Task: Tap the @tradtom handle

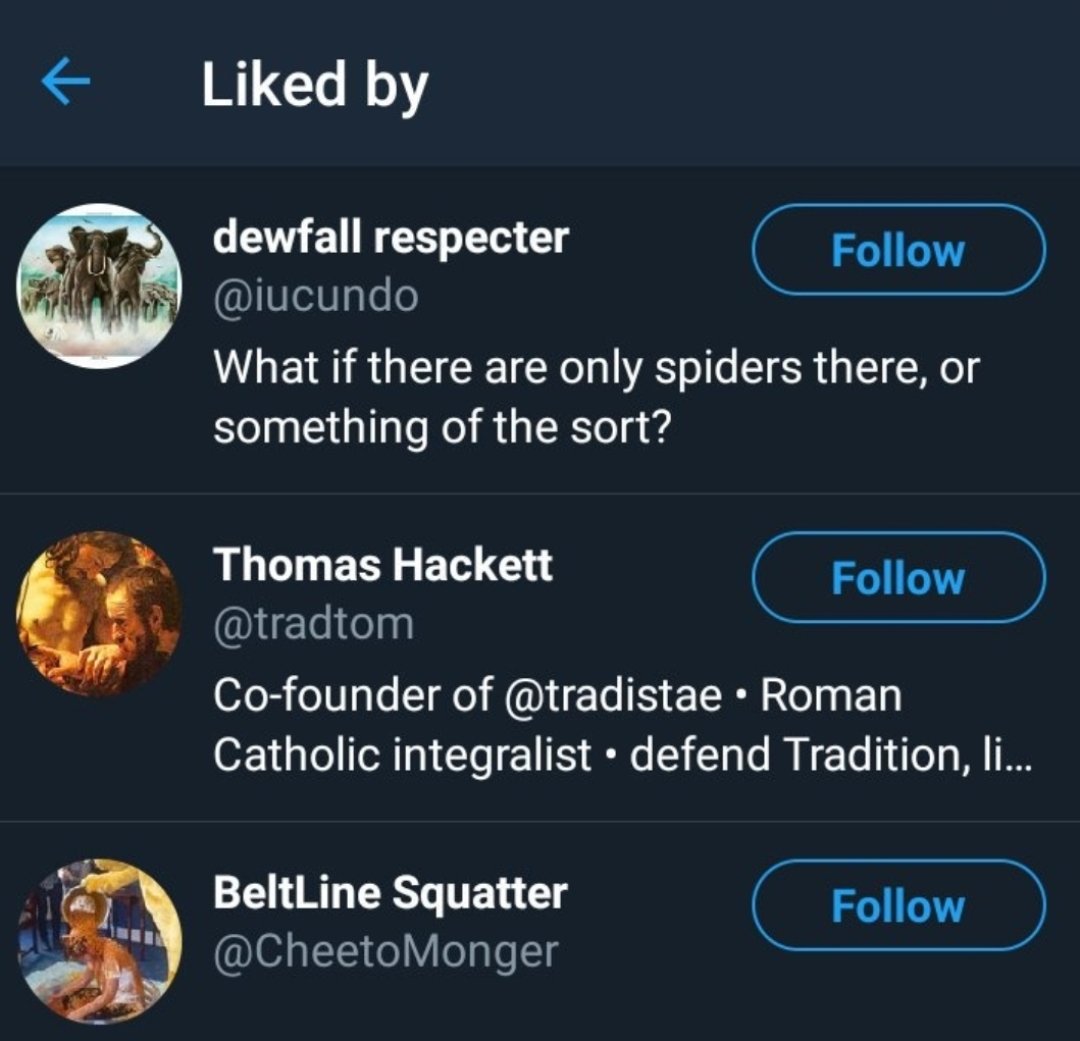Action: click(x=313, y=623)
